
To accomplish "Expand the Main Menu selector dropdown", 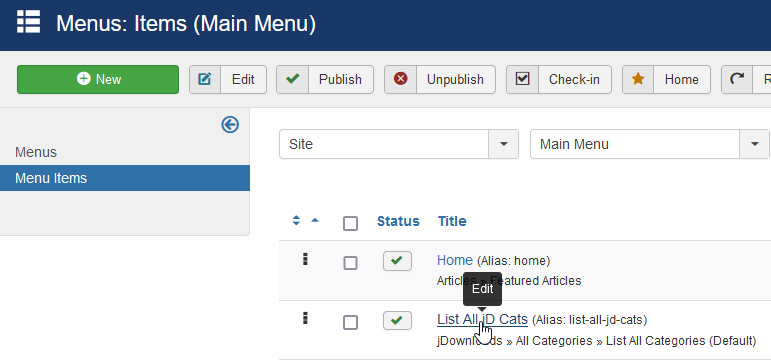I will point(650,144).
